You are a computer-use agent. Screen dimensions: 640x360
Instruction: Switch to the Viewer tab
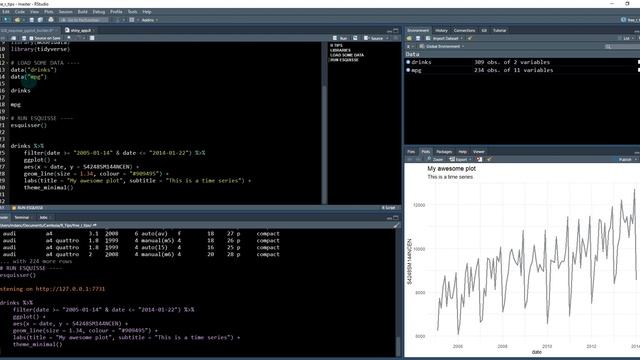pyautogui.click(x=478, y=152)
